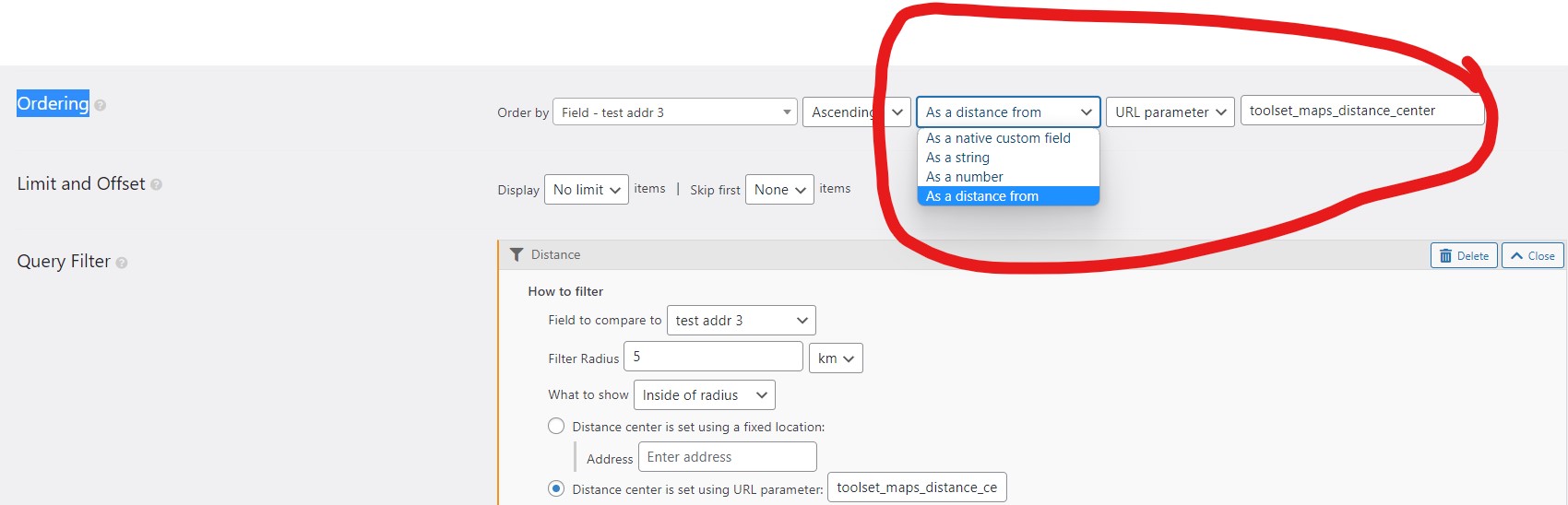This screenshot has height=505, width=1568.
Task: Click the chevron-up icon on Close button
Action: coord(1516,256)
